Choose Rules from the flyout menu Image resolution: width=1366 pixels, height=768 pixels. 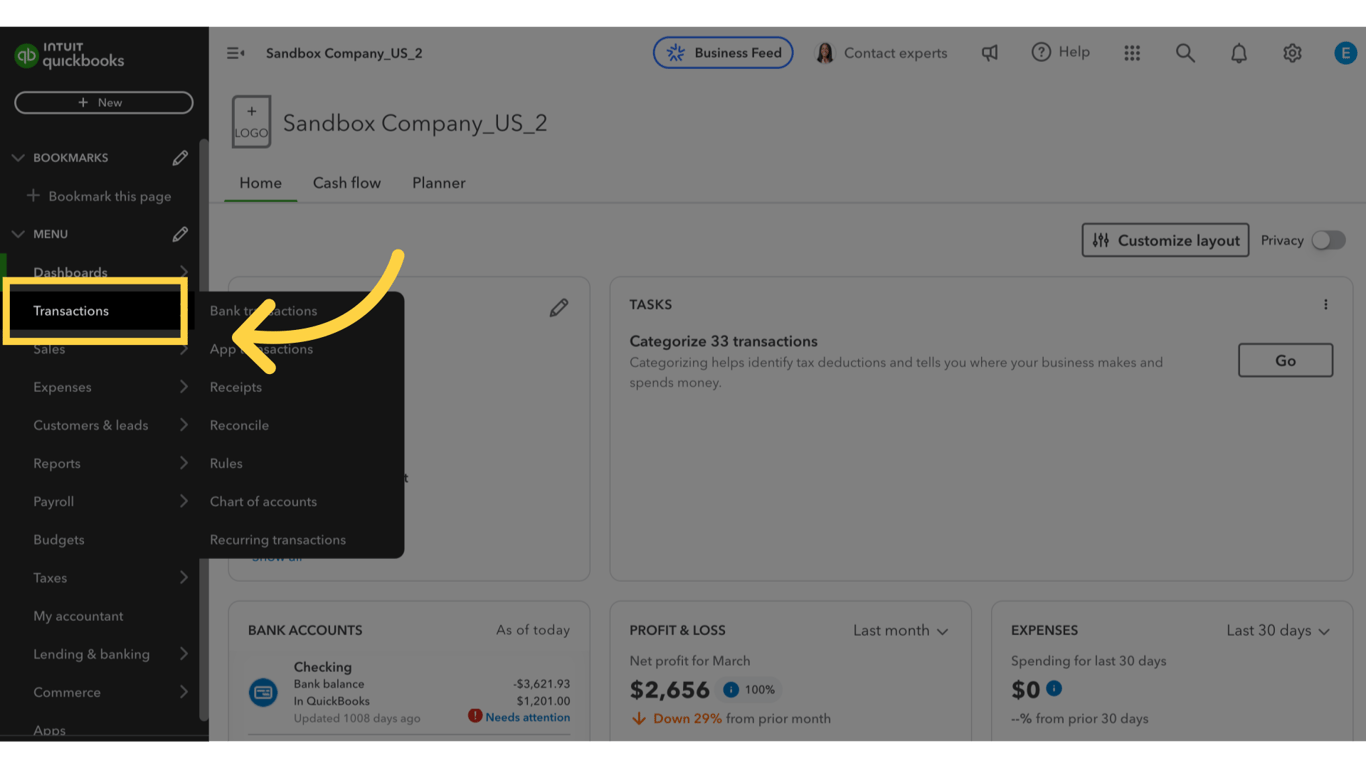pyautogui.click(x=226, y=463)
